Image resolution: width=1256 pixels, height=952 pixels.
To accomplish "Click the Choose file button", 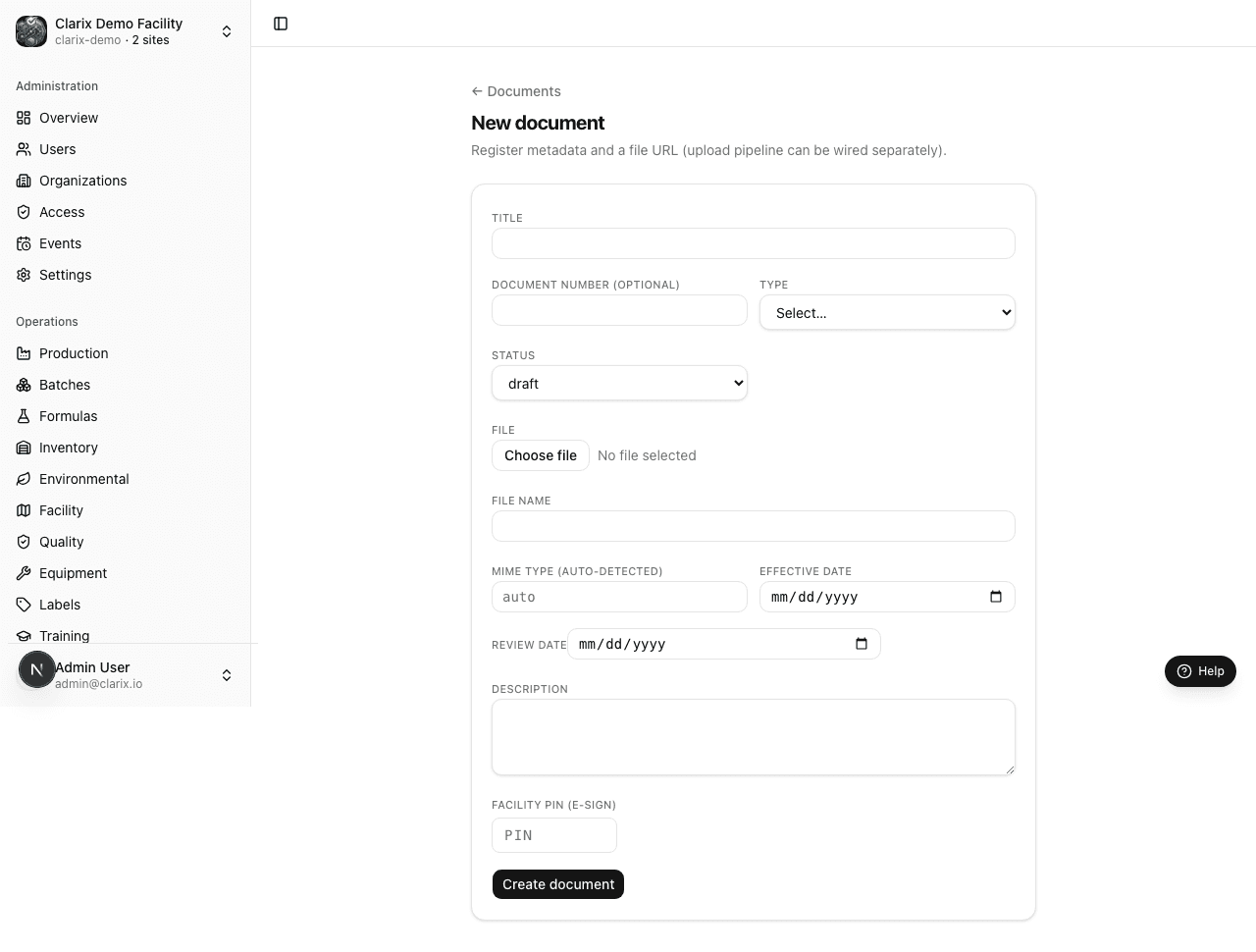I will click(x=541, y=455).
